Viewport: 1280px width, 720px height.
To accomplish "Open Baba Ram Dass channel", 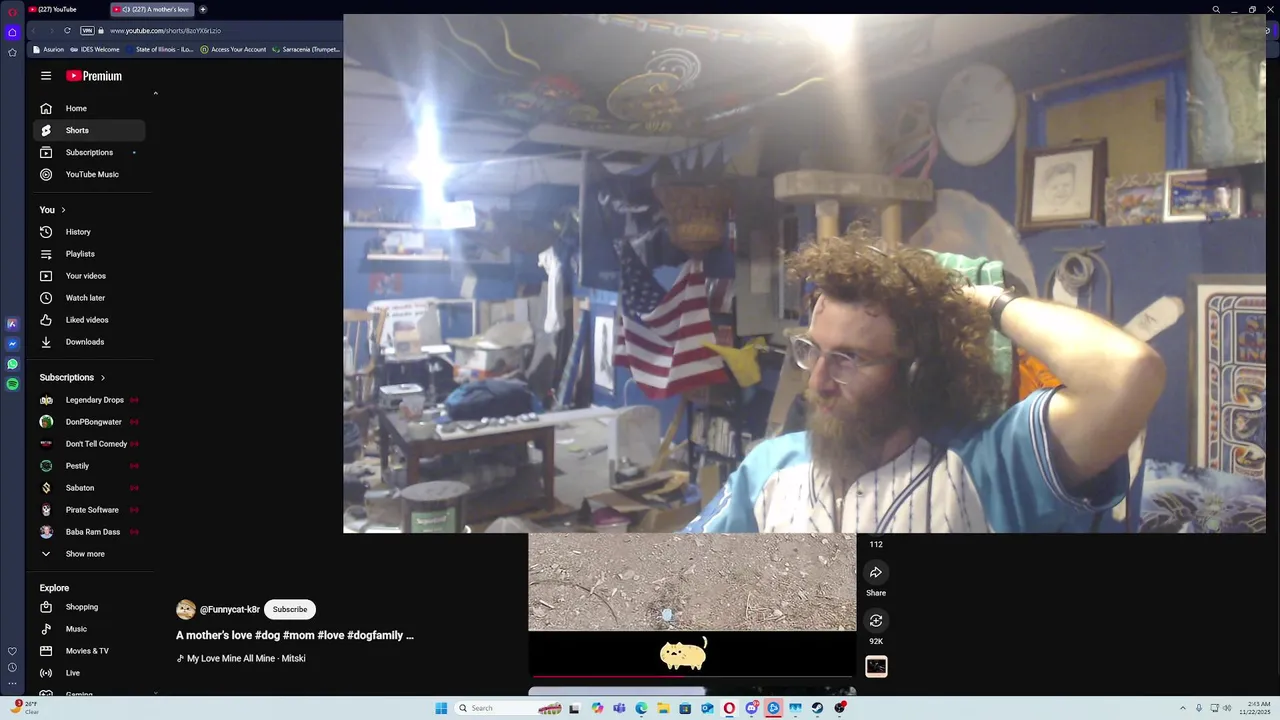I will click(89, 532).
